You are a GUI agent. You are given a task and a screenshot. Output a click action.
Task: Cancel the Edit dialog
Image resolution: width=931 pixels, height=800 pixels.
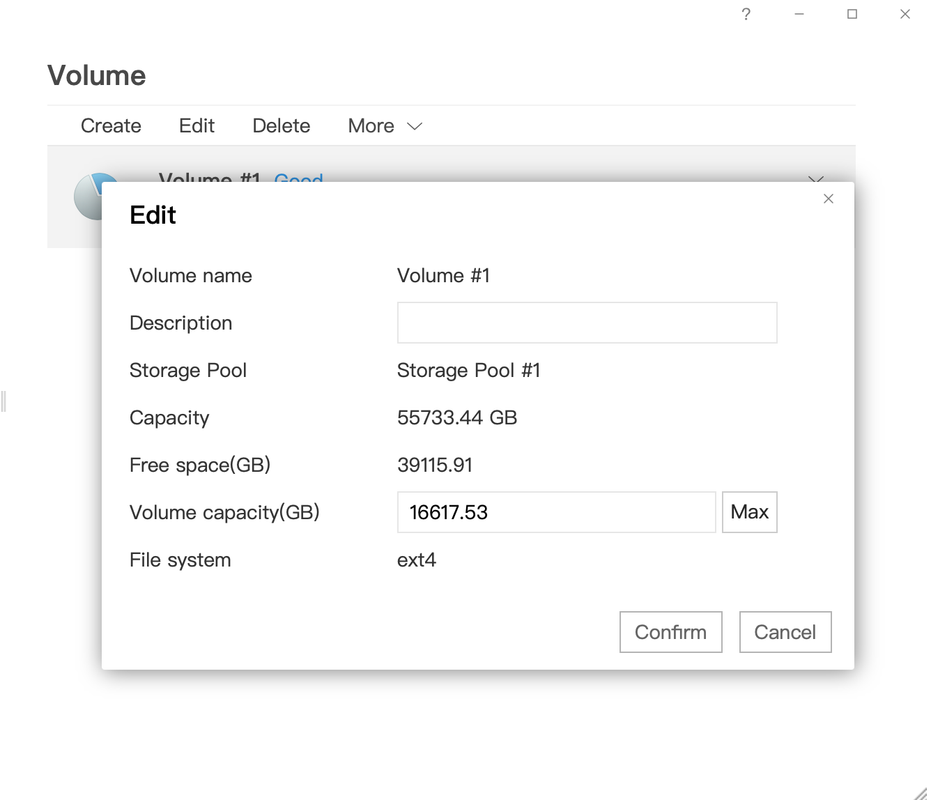point(785,632)
